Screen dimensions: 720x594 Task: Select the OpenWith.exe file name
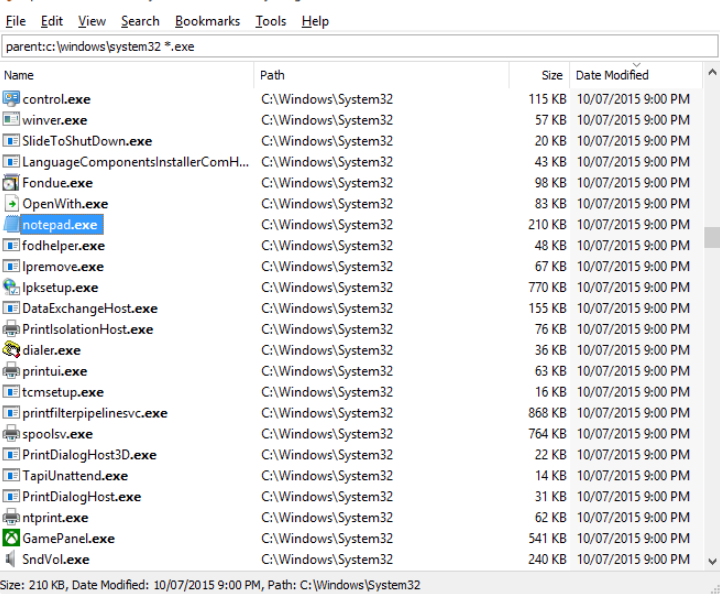(x=65, y=204)
